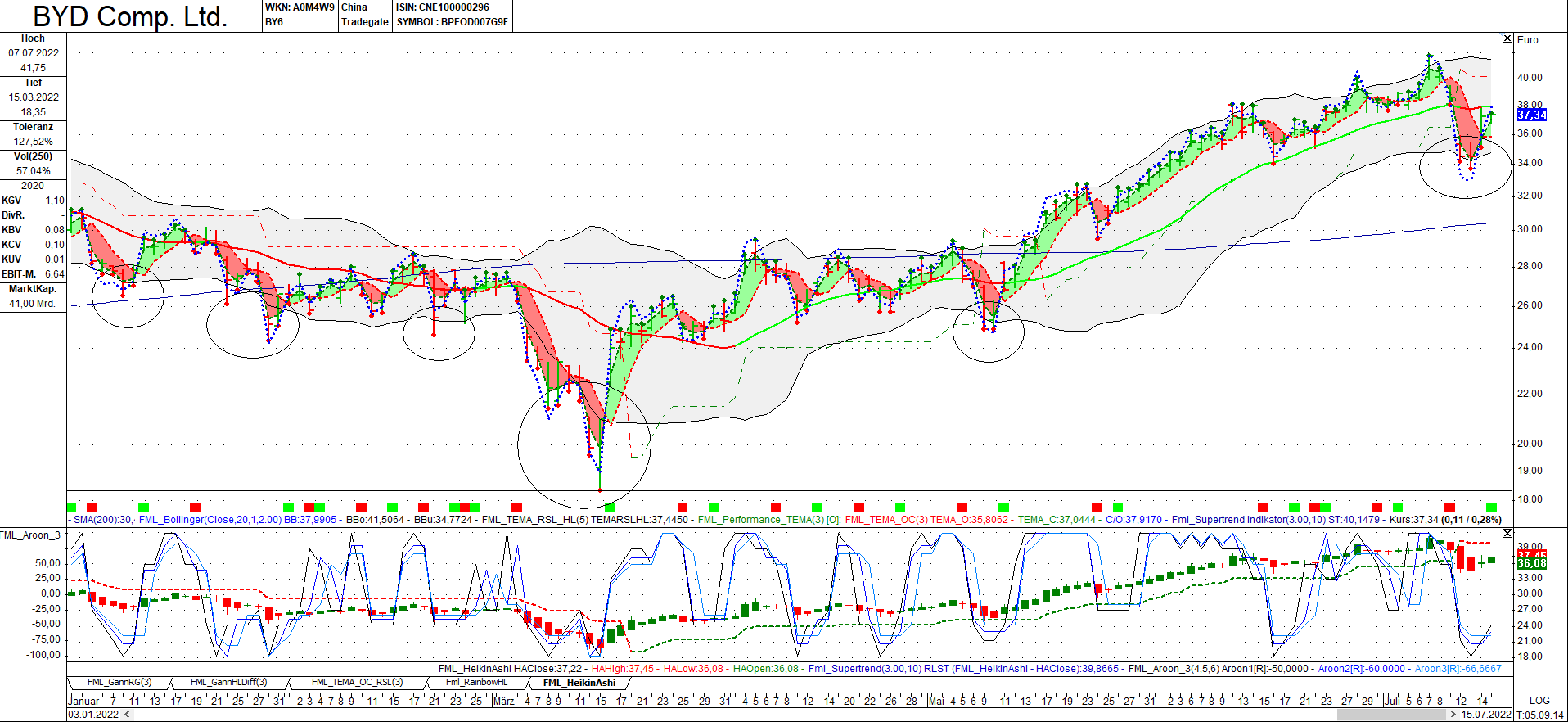Click the Toleranz value 127,52%

click(x=34, y=142)
